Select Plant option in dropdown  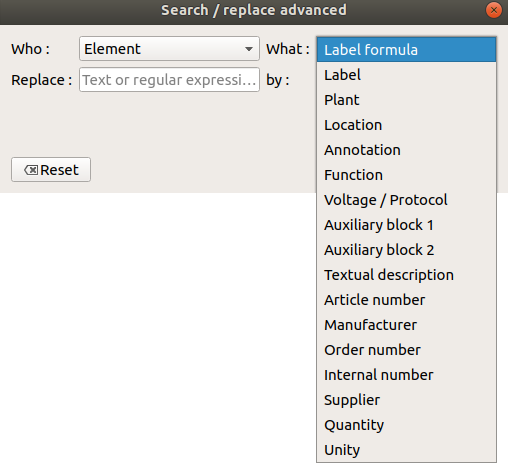(406, 100)
